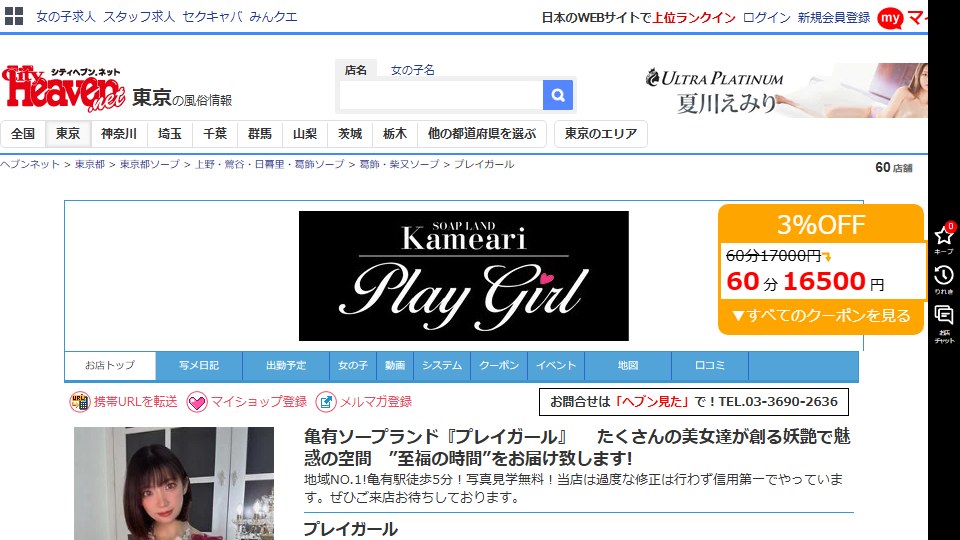Open the 女の子求人 link
960x540 pixels.
66,17
